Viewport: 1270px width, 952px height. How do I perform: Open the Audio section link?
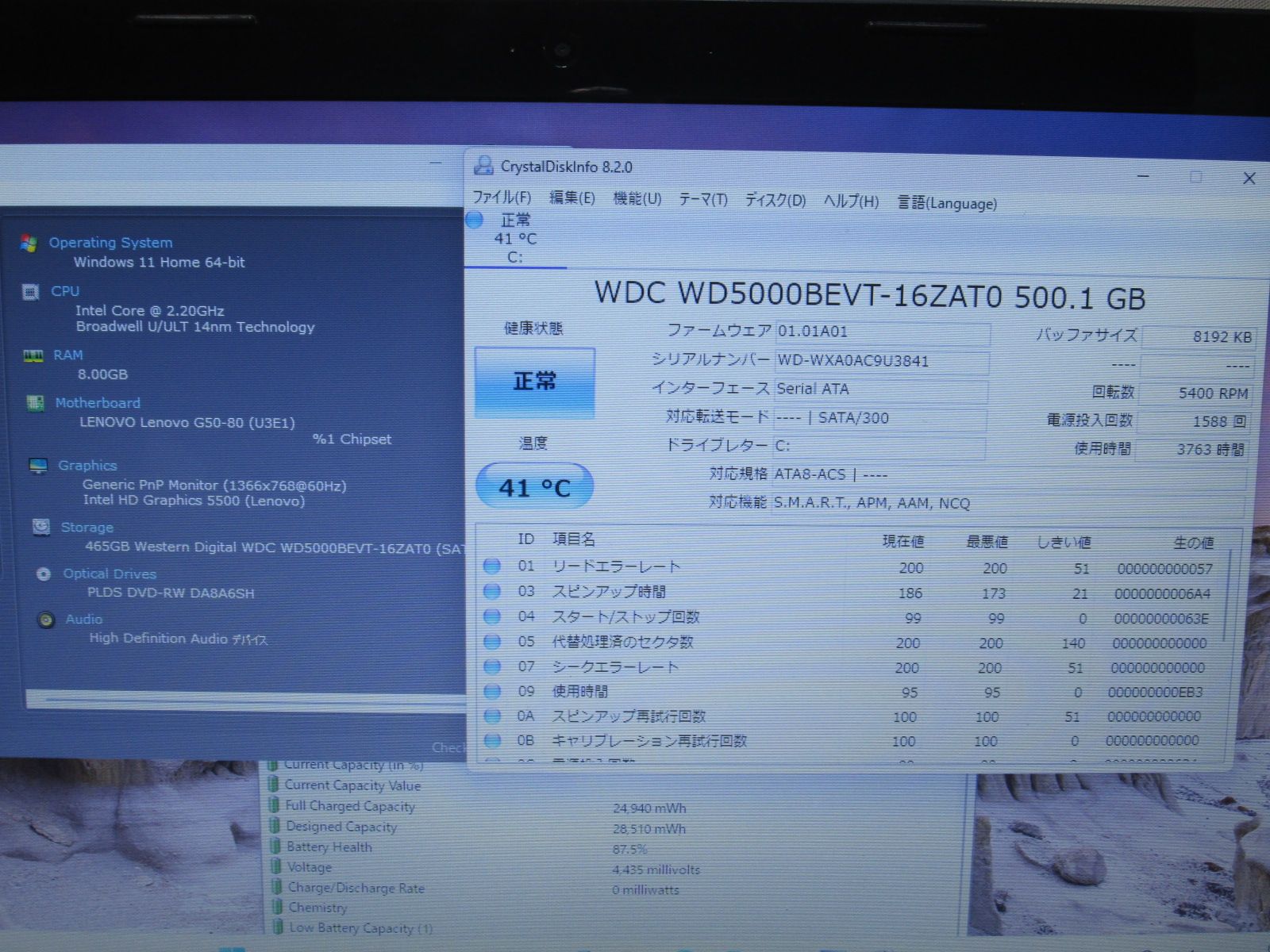coord(84,619)
